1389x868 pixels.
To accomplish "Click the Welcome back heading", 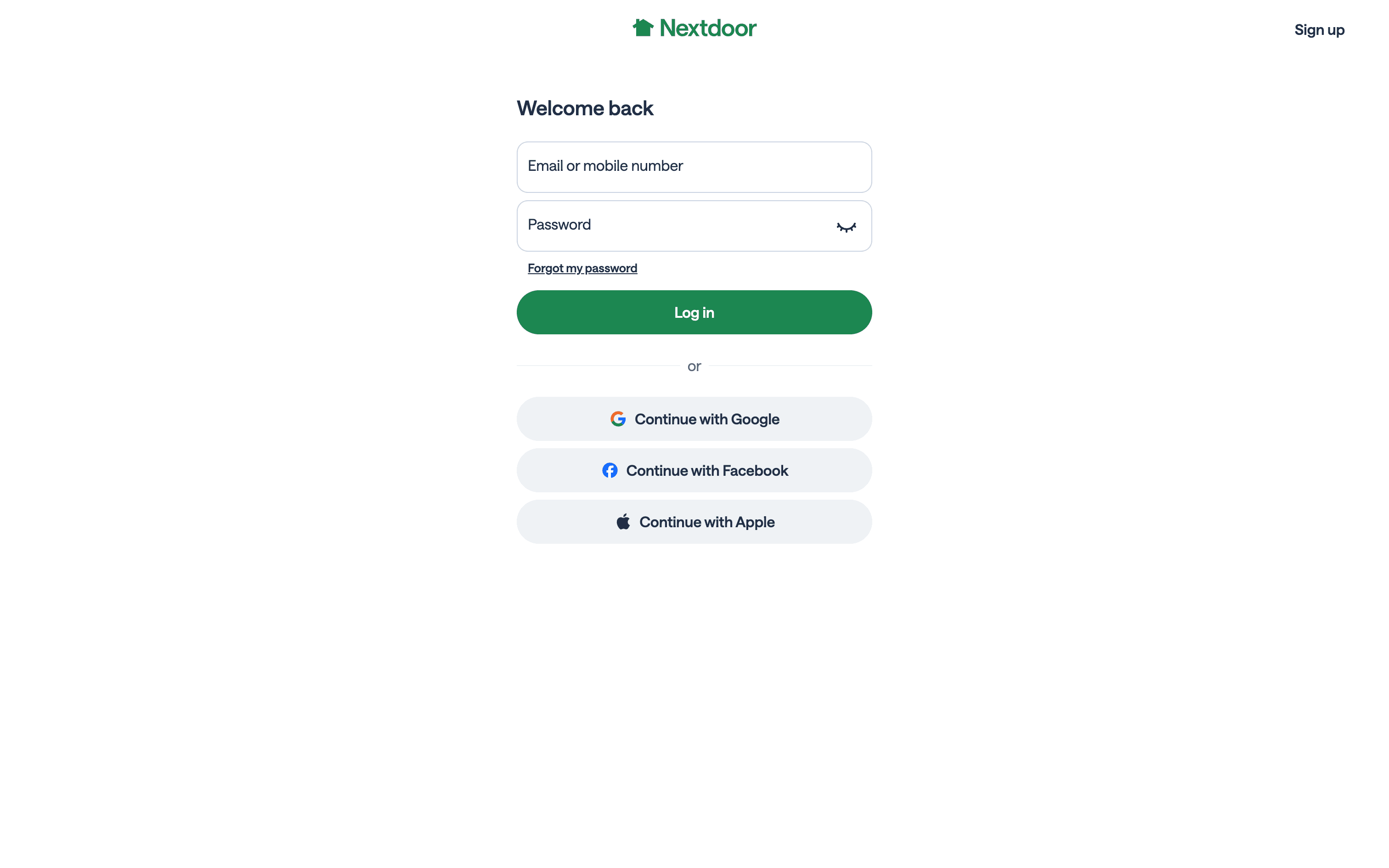I will point(585,108).
